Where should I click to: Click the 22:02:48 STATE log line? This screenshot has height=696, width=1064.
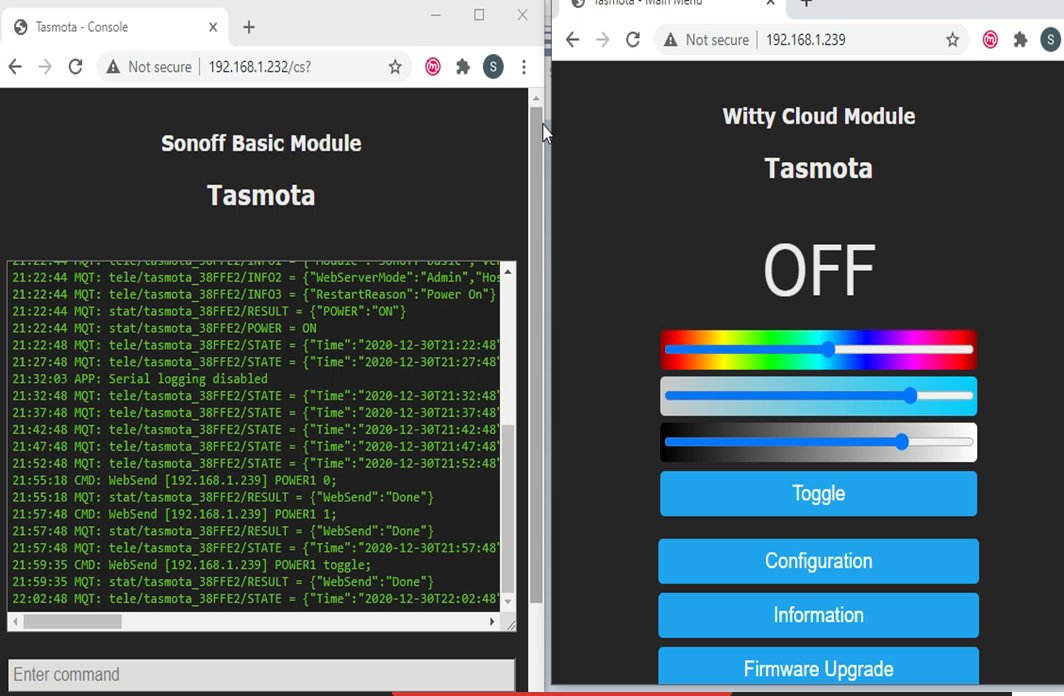click(x=256, y=599)
